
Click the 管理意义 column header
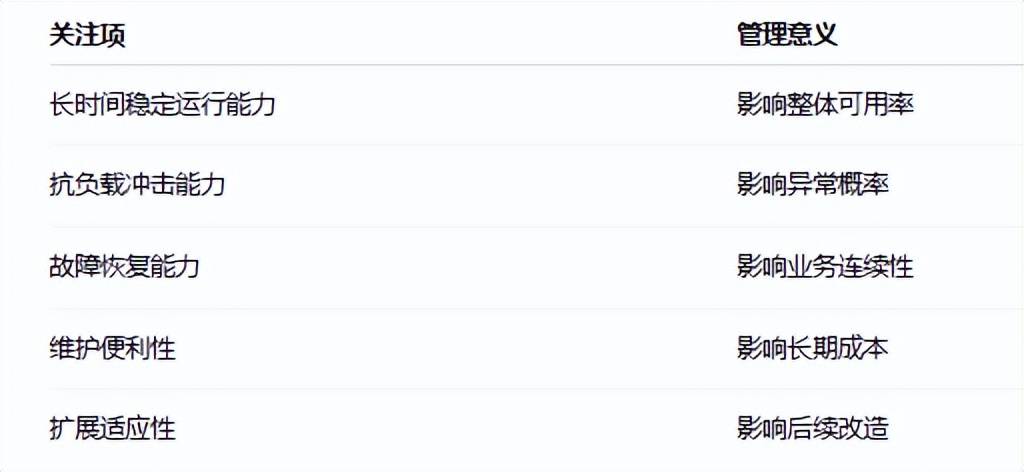[787, 35]
